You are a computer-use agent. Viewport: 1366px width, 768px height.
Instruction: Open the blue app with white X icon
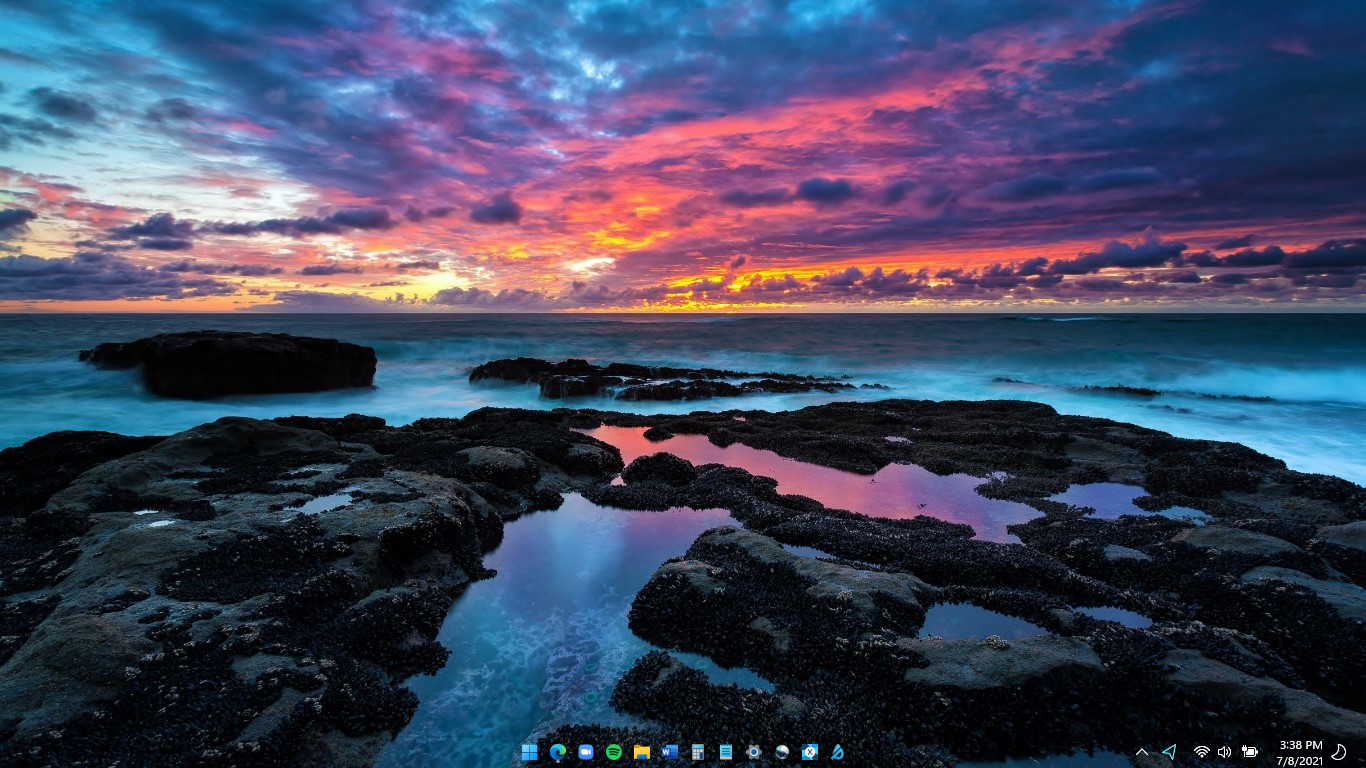tap(808, 751)
